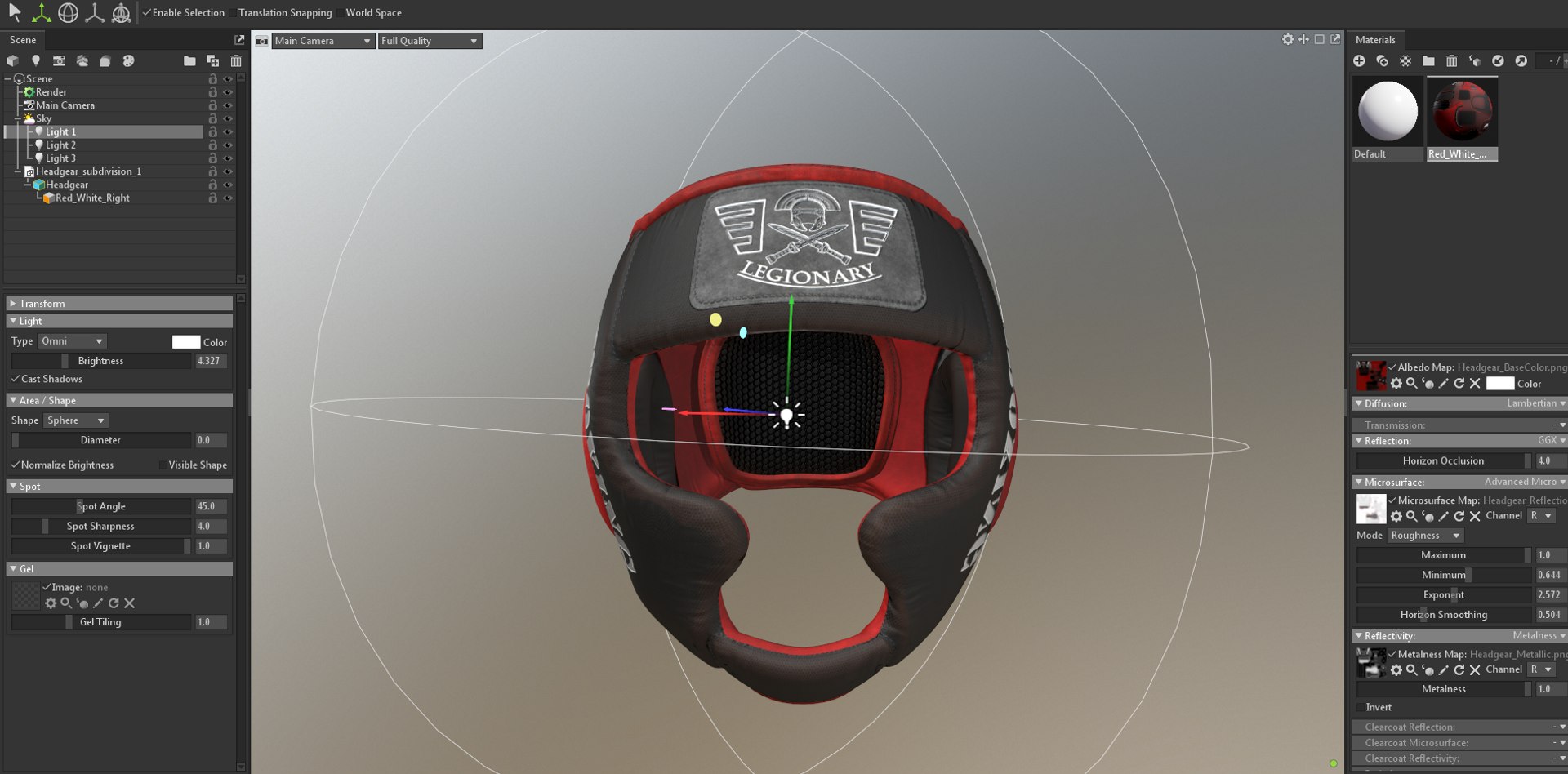Enable the Visible Shape checkbox
This screenshot has width=1568, height=774.
[162, 465]
